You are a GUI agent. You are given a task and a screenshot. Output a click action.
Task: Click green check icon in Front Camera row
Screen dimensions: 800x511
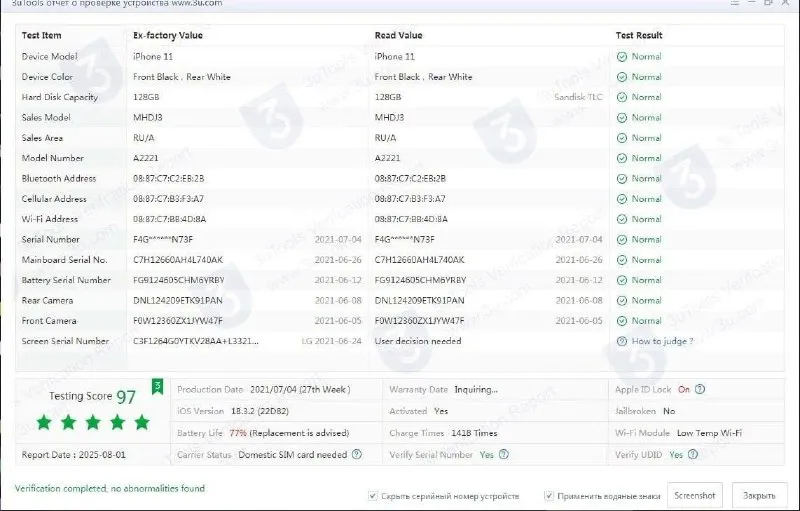621,321
